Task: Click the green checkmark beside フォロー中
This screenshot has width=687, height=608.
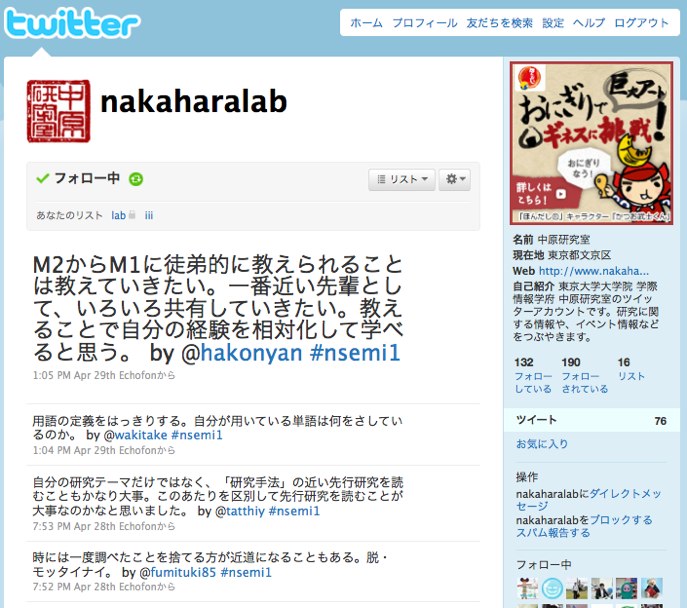Action: pos(42,178)
